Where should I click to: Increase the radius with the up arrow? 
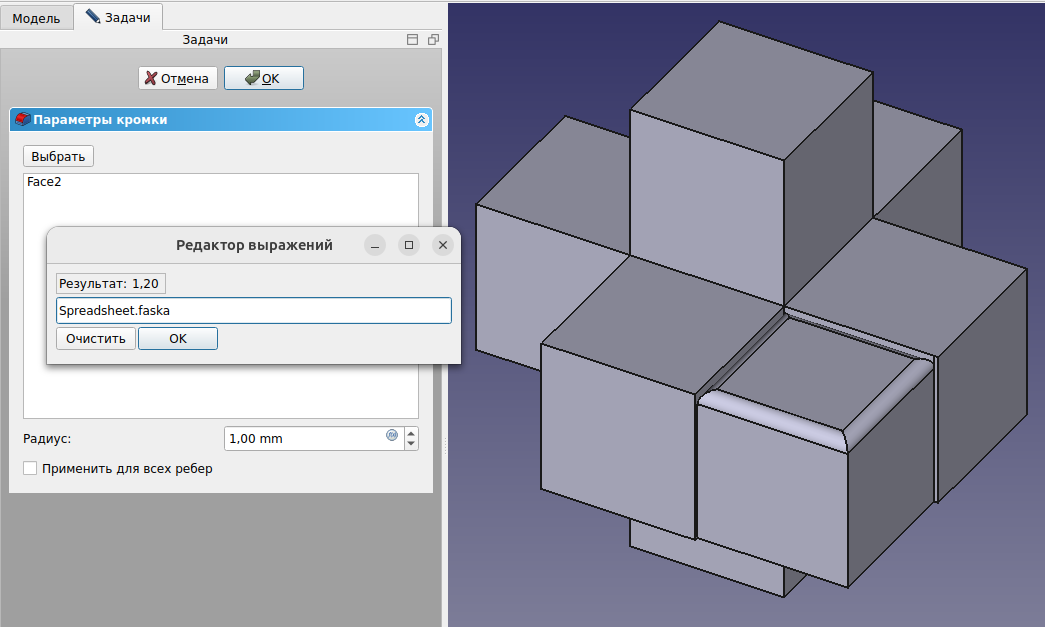pos(411,432)
